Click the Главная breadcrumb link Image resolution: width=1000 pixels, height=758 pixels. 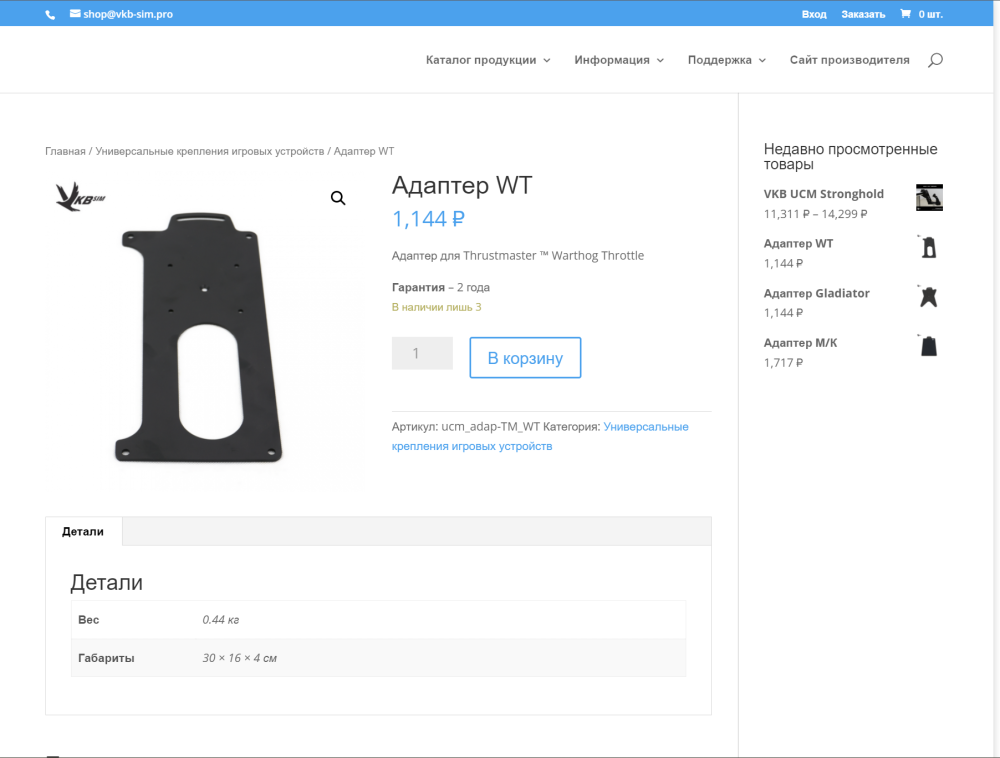click(65, 151)
